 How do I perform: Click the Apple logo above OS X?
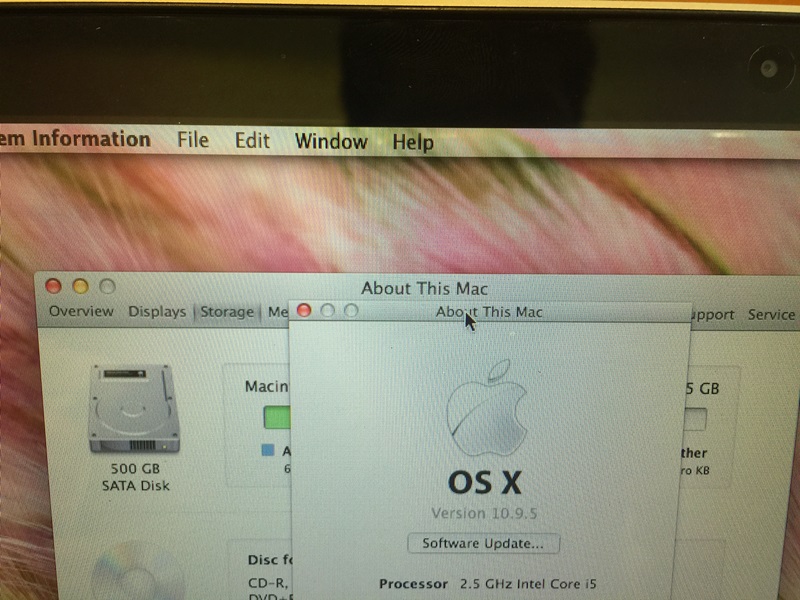487,408
